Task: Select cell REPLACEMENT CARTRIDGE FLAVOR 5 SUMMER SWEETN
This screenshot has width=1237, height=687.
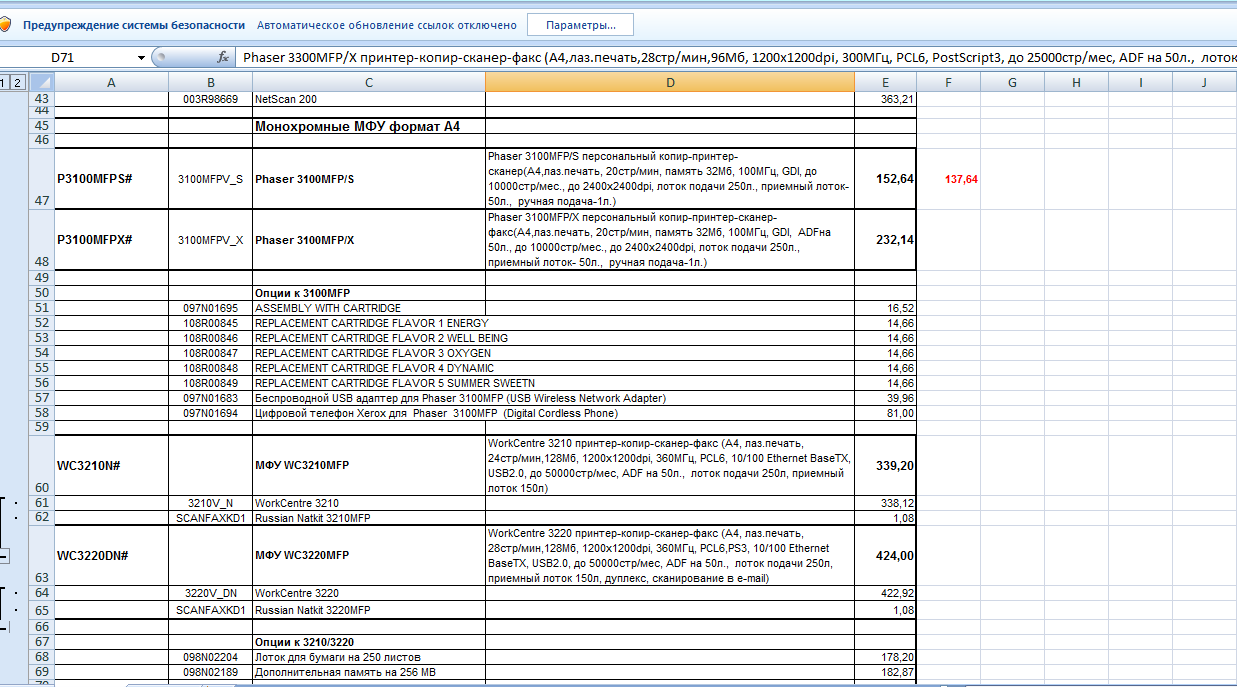Action: (369, 383)
